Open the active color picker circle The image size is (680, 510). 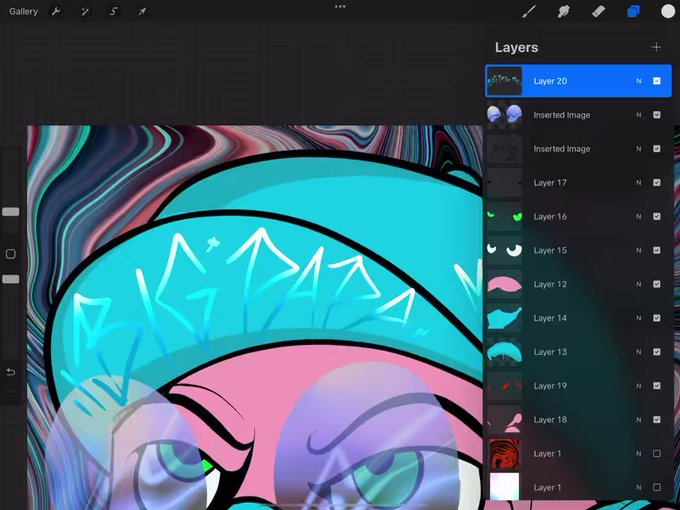coord(668,12)
